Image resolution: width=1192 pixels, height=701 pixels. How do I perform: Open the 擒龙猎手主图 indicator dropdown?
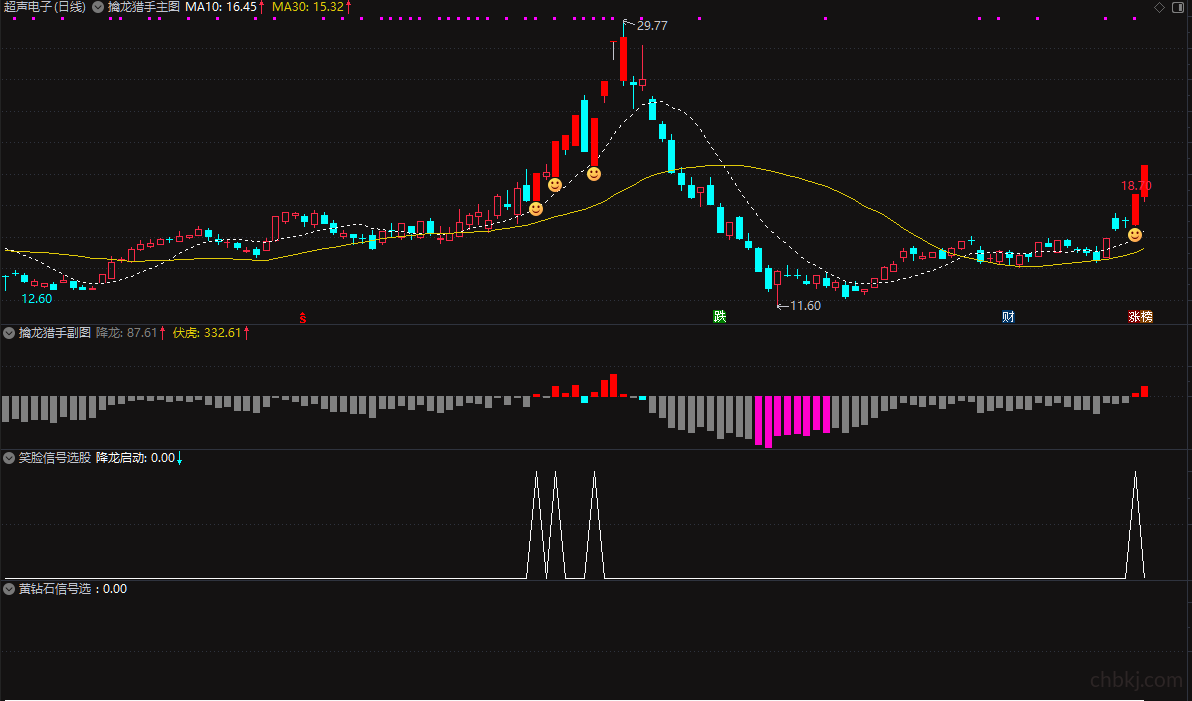coord(98,7)
